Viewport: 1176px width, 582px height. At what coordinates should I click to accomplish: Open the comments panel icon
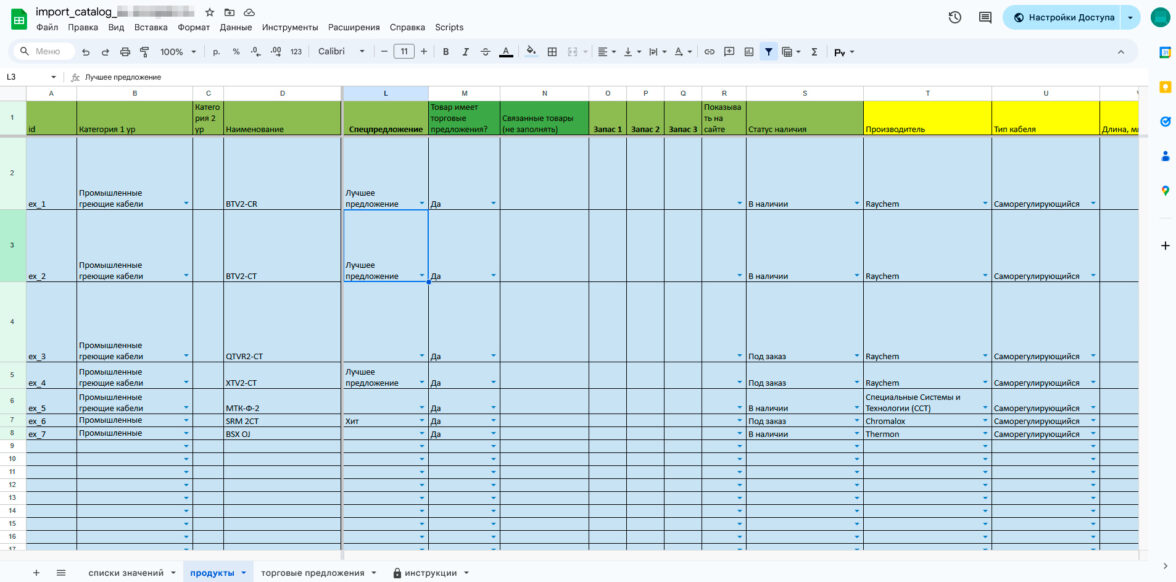[985, 17]
